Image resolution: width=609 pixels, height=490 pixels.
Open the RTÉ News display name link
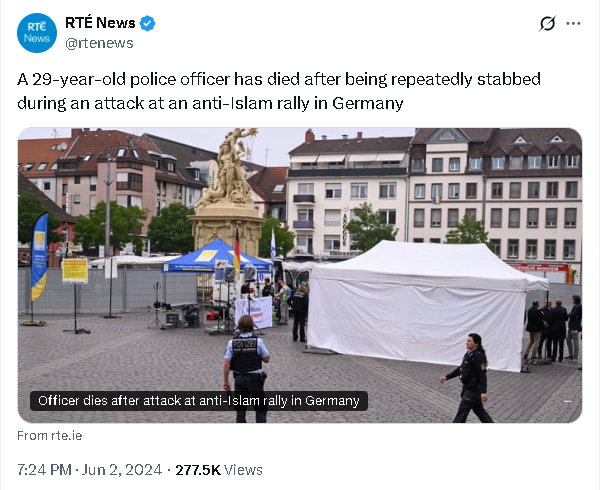point(100,23)
